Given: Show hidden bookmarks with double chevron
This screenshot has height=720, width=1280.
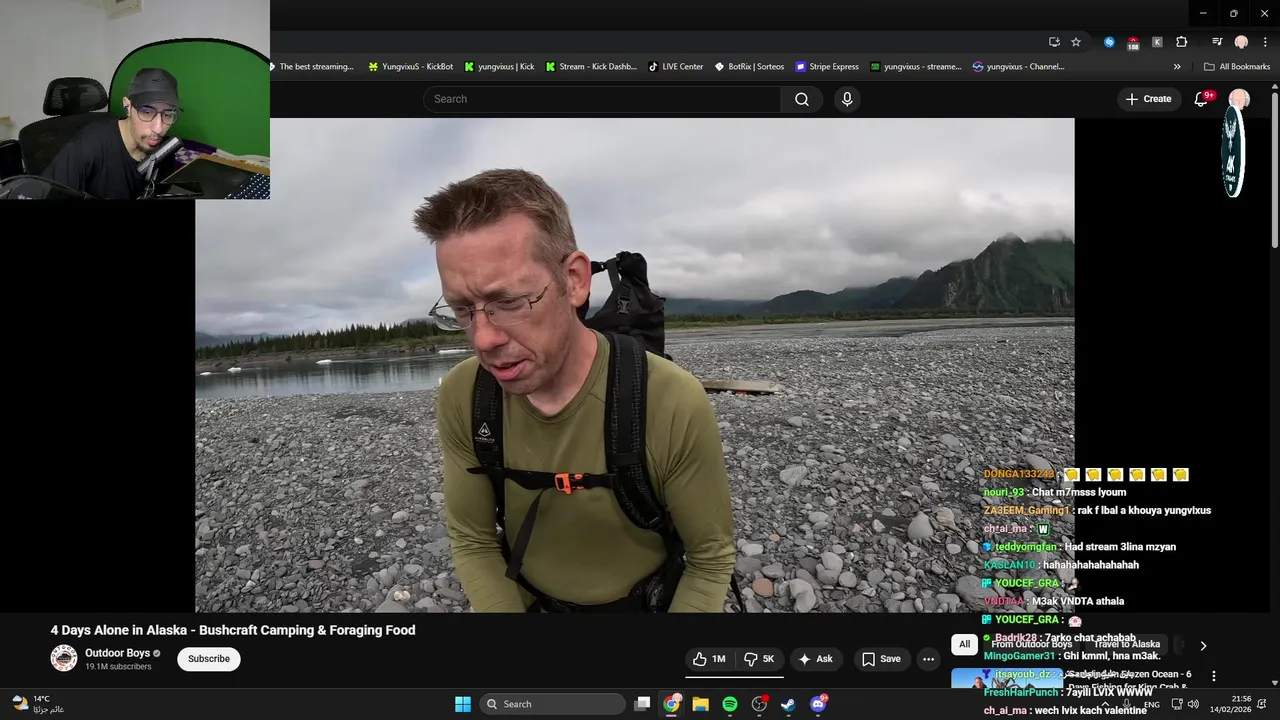Looking at the screenshot, I should pos(1177,67).
